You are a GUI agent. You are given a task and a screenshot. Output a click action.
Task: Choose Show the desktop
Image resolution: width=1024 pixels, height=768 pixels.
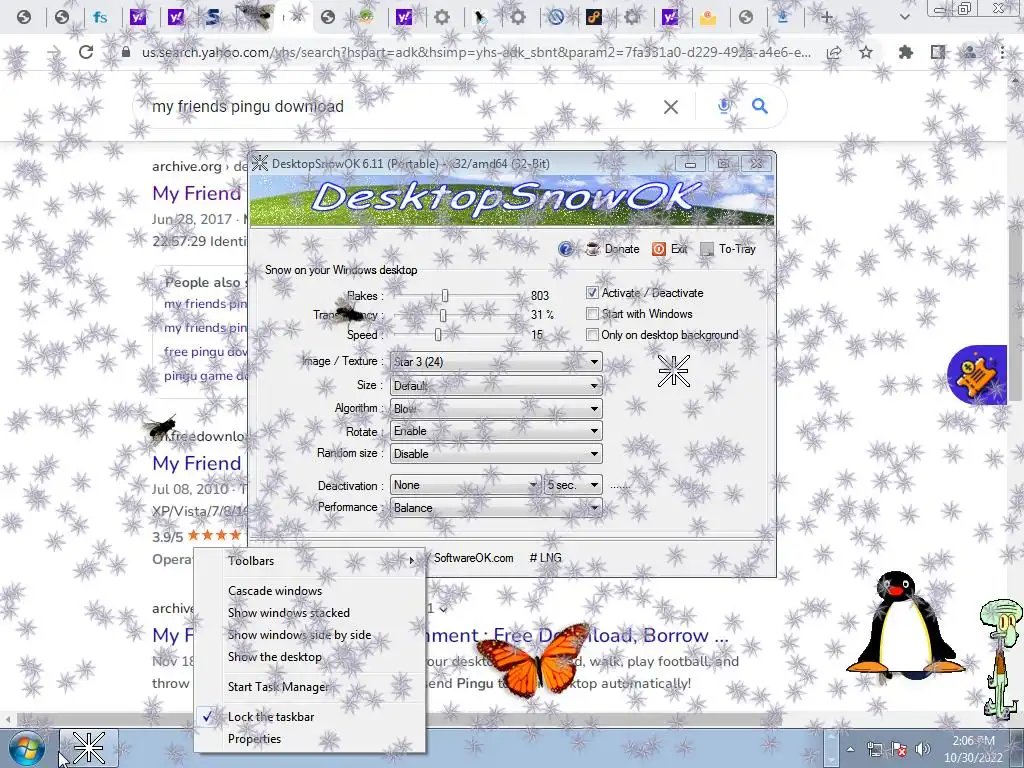[x=310, y=657]
